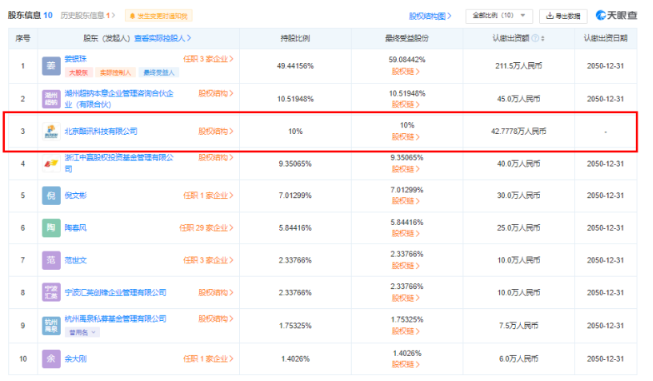Open 范世文 shareholder link
653x381 pixels.
point(75,260)
